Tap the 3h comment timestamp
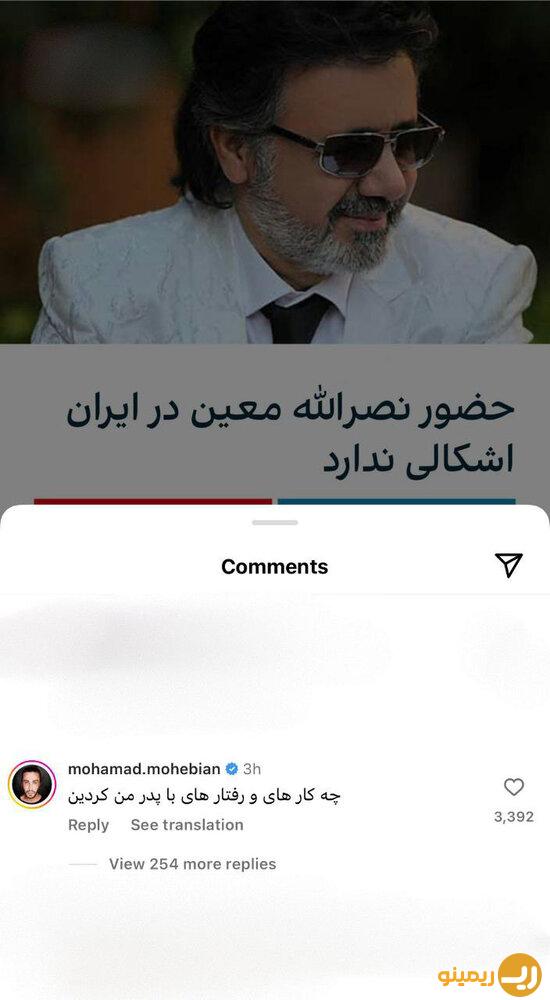Screen dimensions: 550x1000 (252, 769)
